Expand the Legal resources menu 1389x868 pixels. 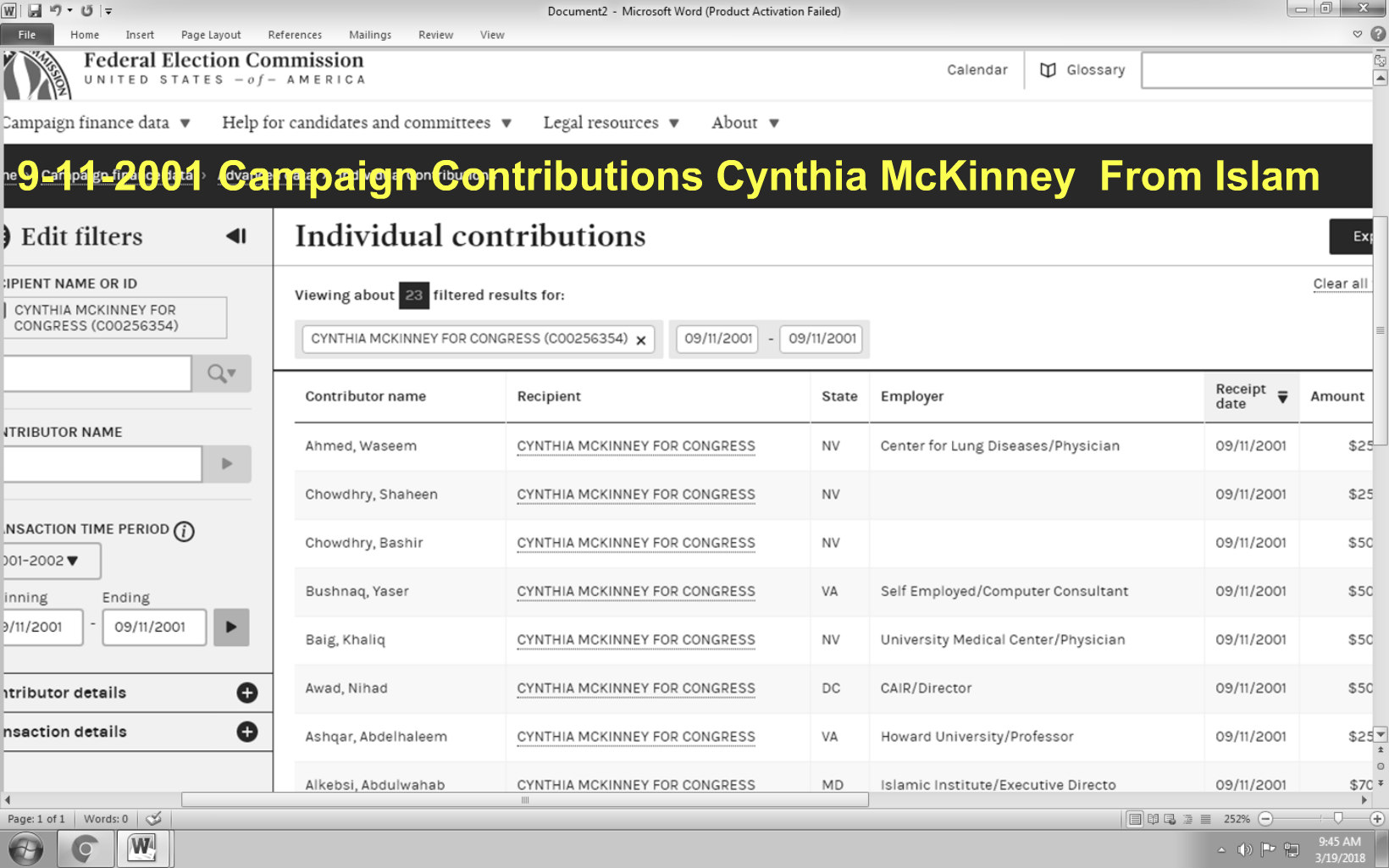[611, 123]
